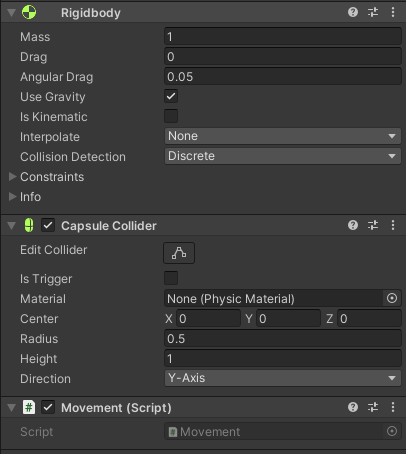
Task: Open the Interpolate dropdown
Action: pyautogui.click(x=283, y=136)
